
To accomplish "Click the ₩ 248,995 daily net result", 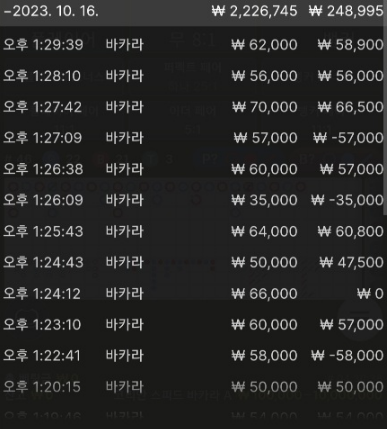I will click(x=346, y=11).
